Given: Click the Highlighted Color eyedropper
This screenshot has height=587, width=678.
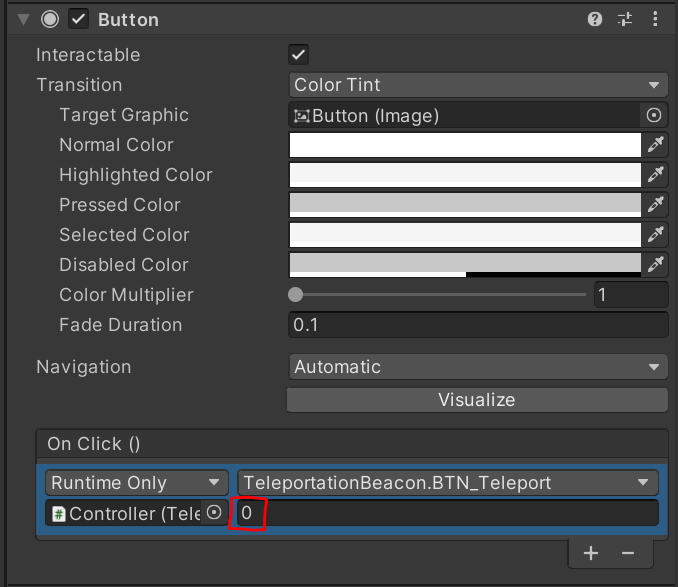Looking at the screenshot, I should 655,175.
